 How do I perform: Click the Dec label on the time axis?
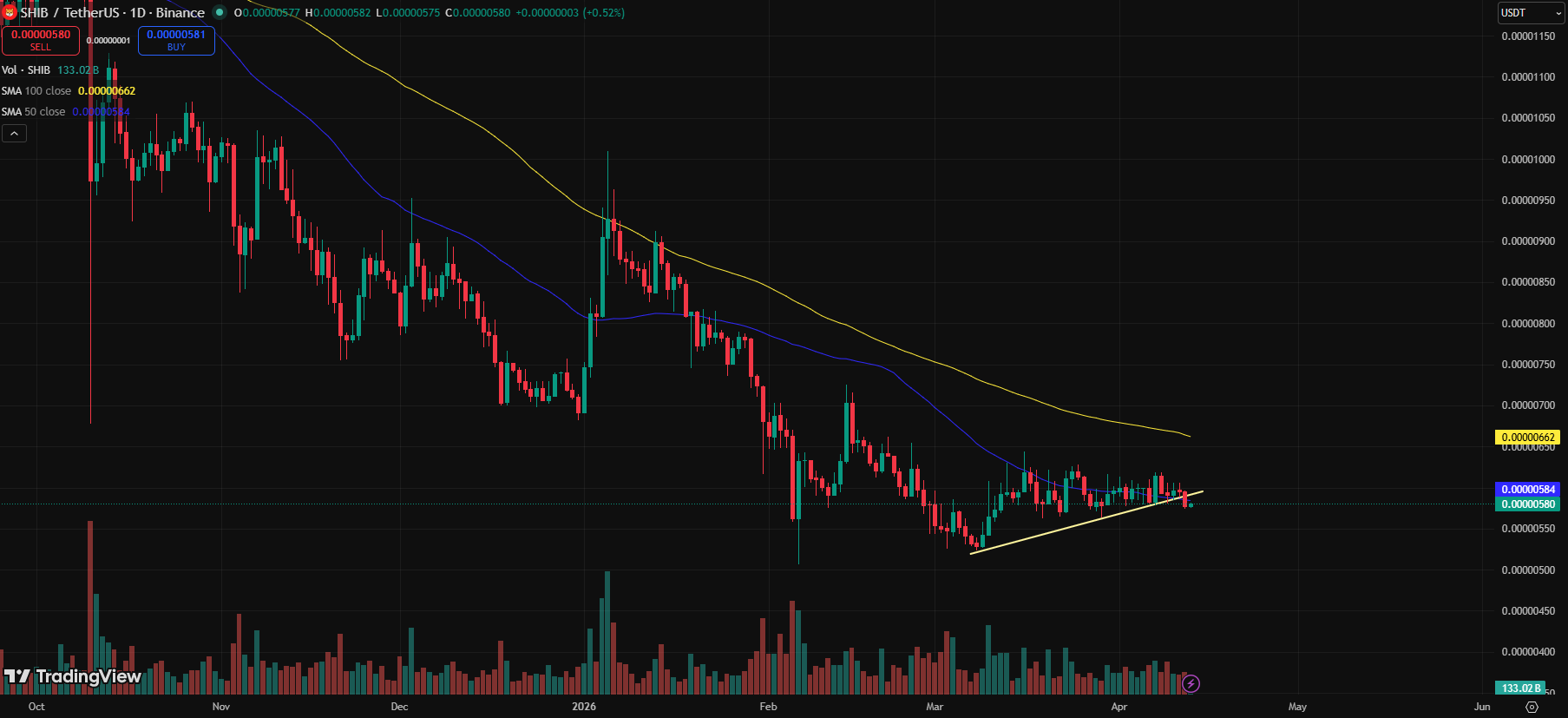pos(399,707)
